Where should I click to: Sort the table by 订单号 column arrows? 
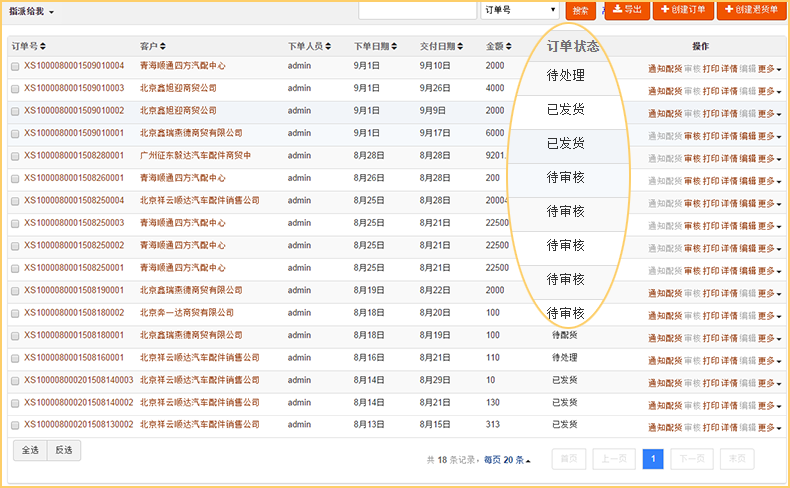point(42,47)
